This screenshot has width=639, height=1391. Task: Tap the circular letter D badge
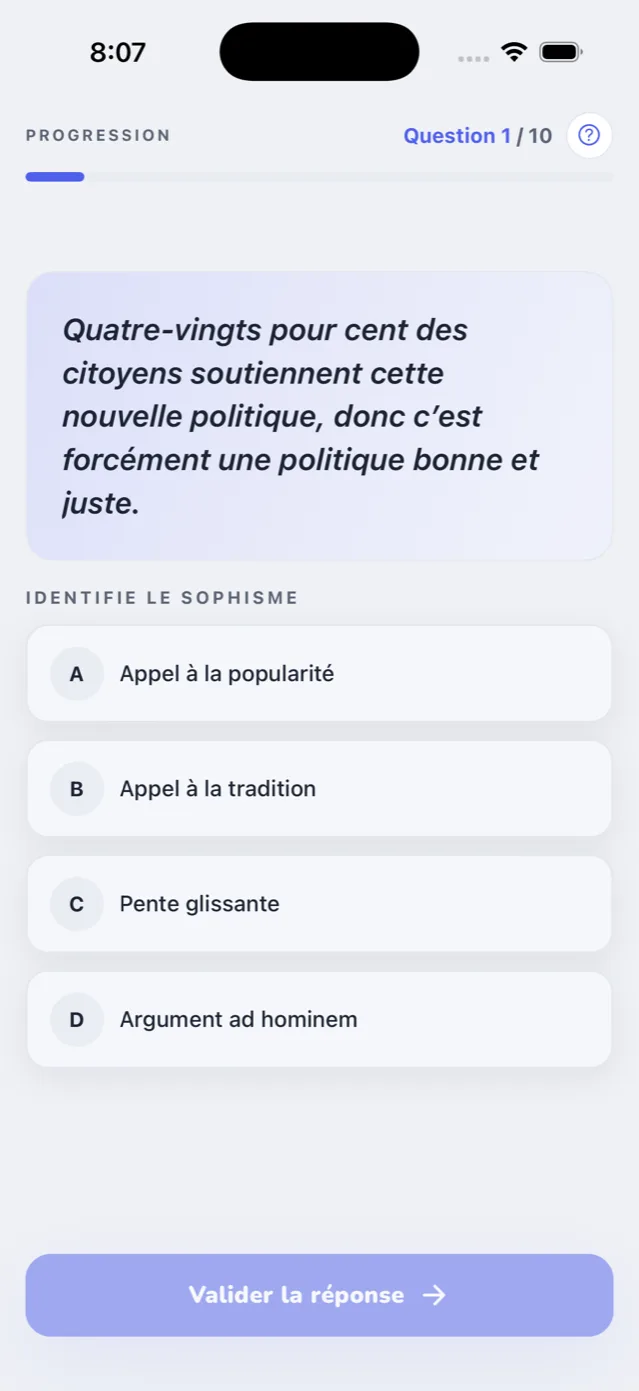tap(77, 1020)
